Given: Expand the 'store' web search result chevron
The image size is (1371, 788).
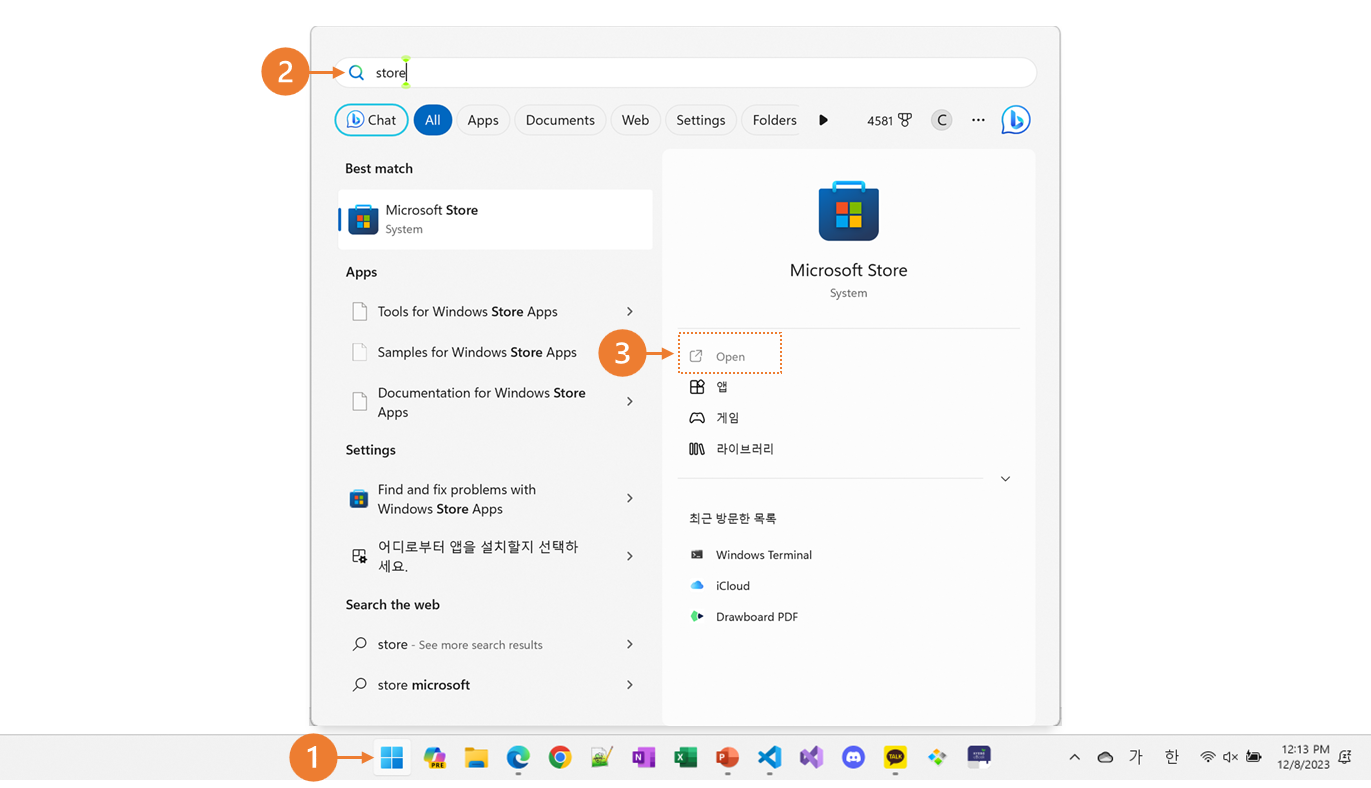Looking at the screenshot, I should pyautogui.click(x=630, y=645).
